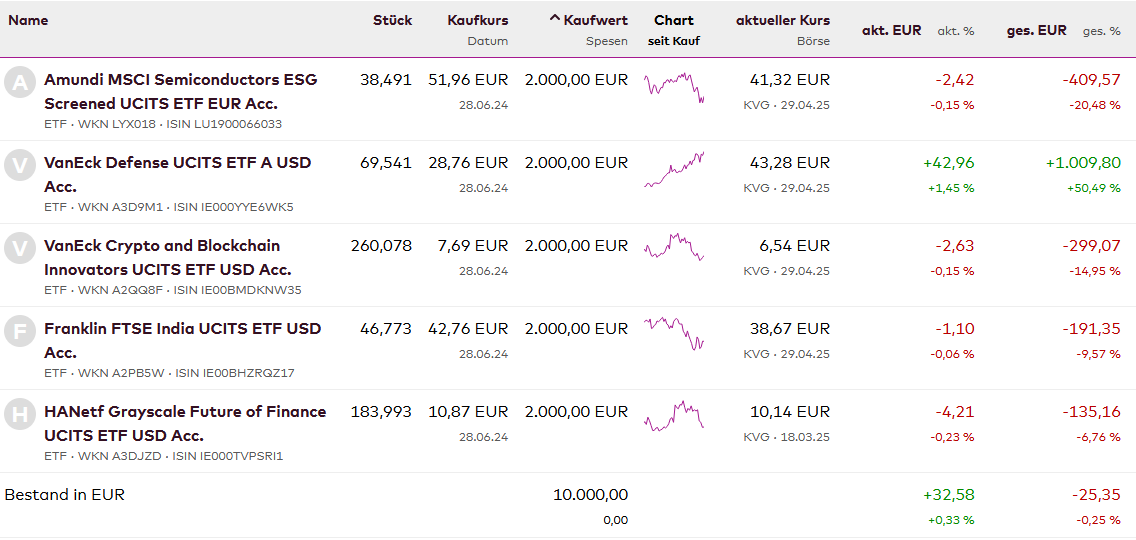Click the VanEck Crypto letter avatar icon
Image resolution: width=1136 pixels, height=540 pixels.
coord(20,249)
